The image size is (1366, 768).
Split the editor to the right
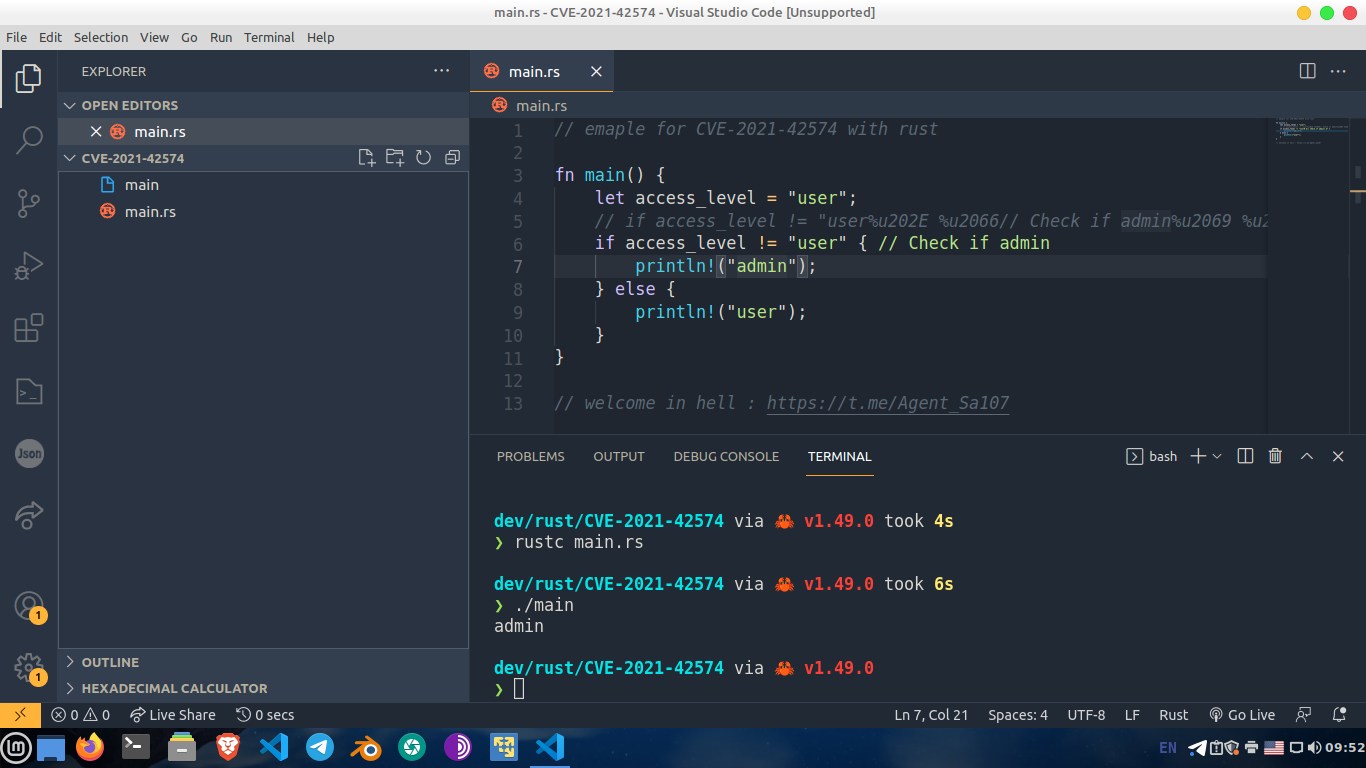tap(1307, 71)
